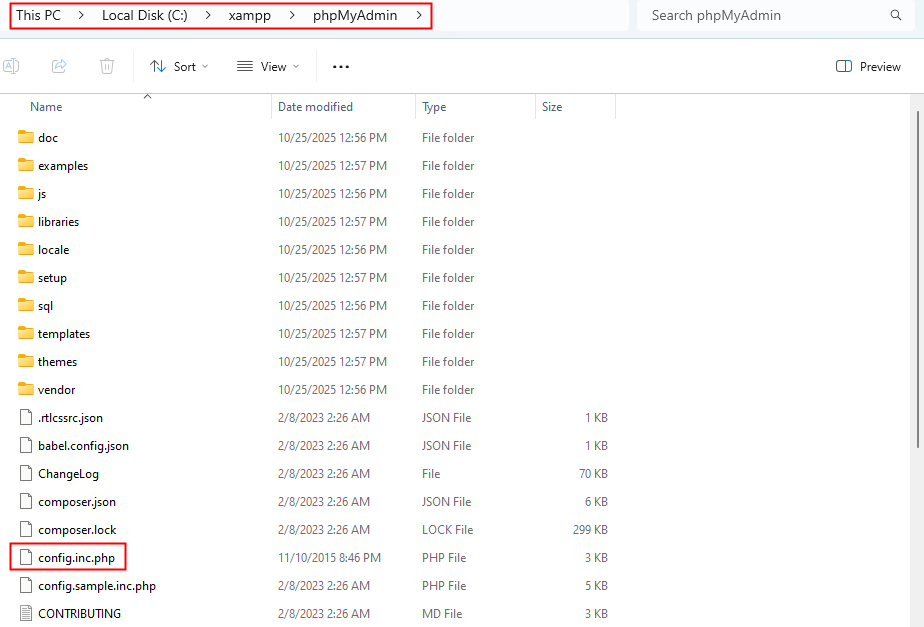Click the Delete trash icon
This screenshot has width=924, height=627.
[x=106, y=65]
